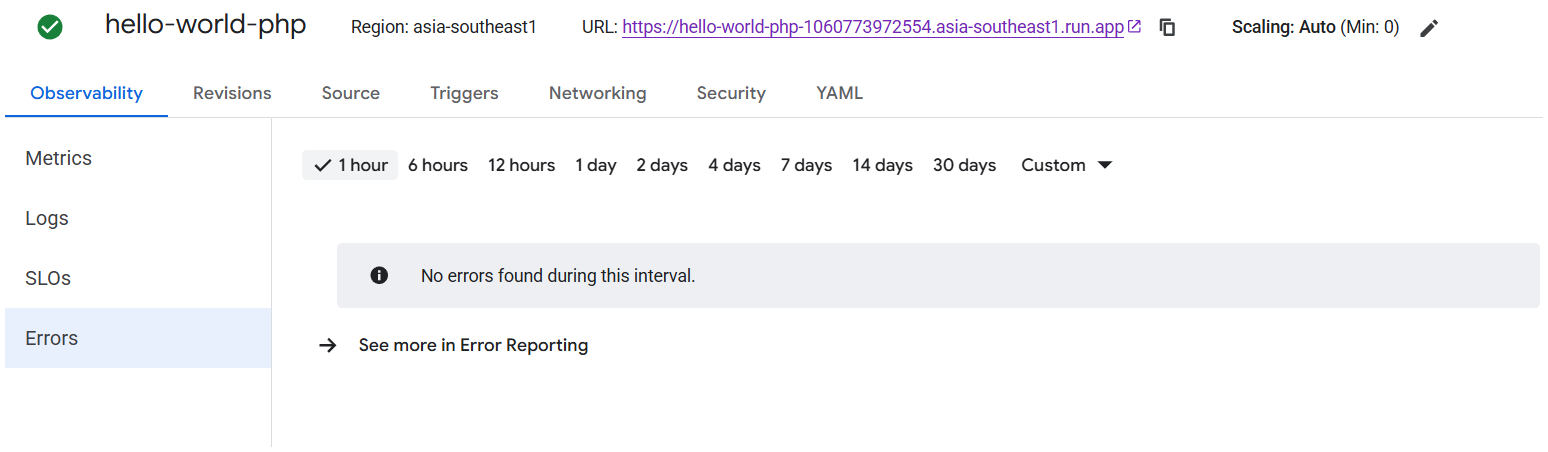
Task: Open the Custom time range dropdown
Action: click(x=1067, y=165)
